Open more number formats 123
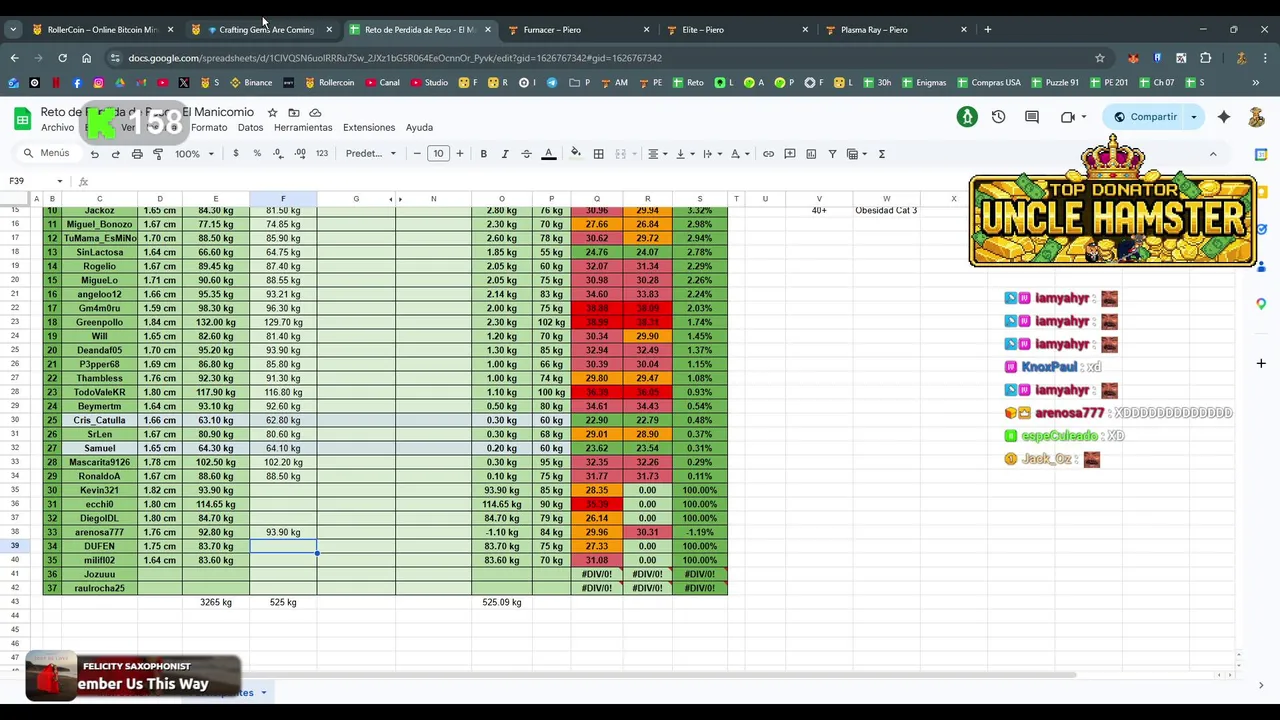 pos(322,154)
